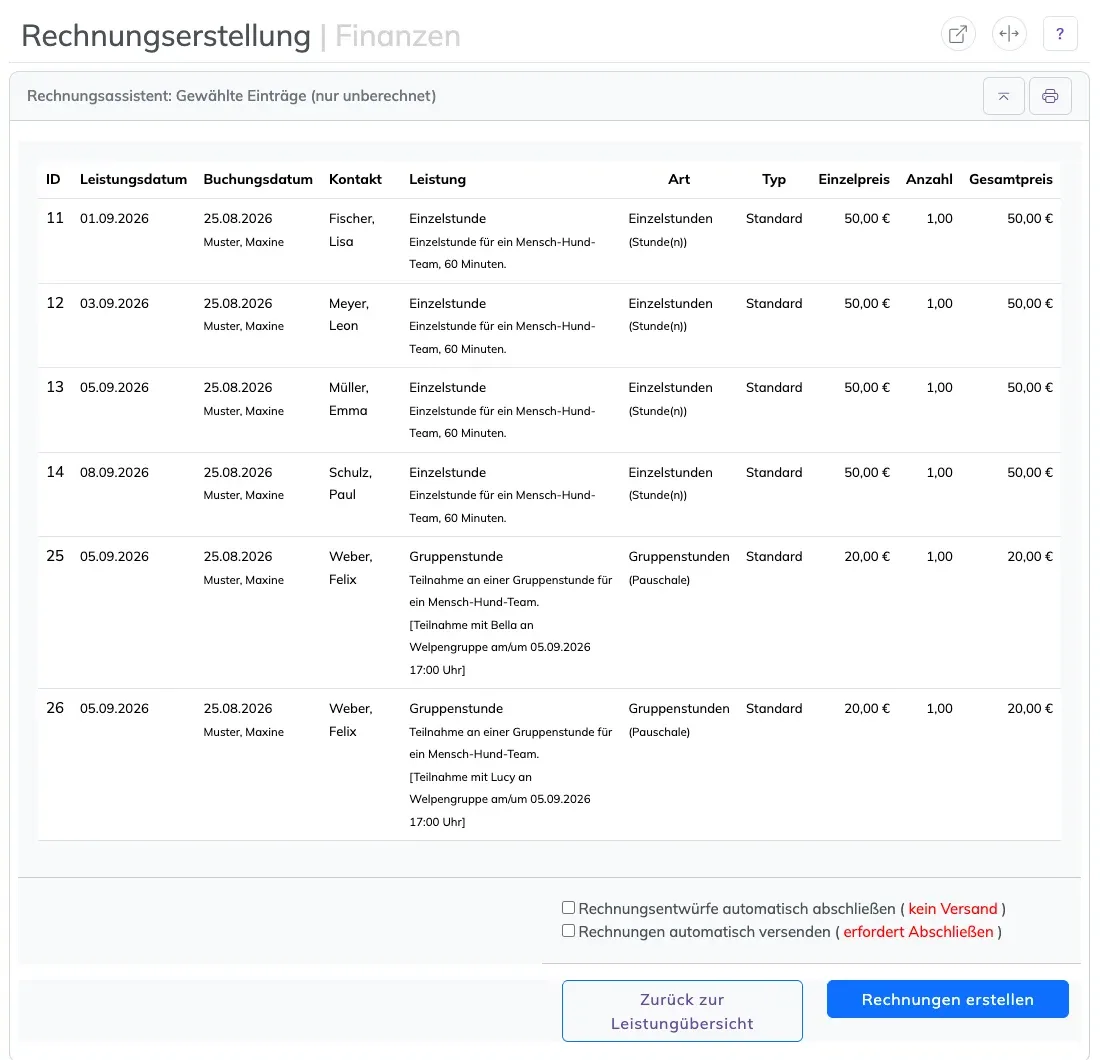Viewport: 1100px width, 1060px height.
Task: Click the Gesamtpreis column header
Action: tap(1011, 180)
